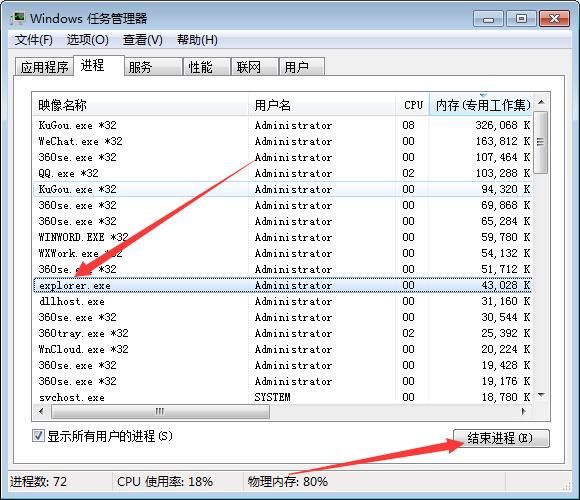Click the CPU 使用率: 18% status entry
The image size is (580, 500).
pyautogui.click(x=165, y=482)
